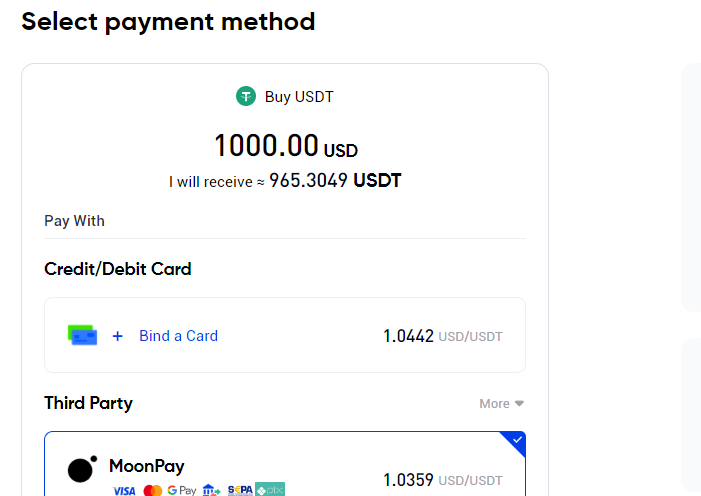
Task: Select the Bind a Card payment option box
Action: 285,335
